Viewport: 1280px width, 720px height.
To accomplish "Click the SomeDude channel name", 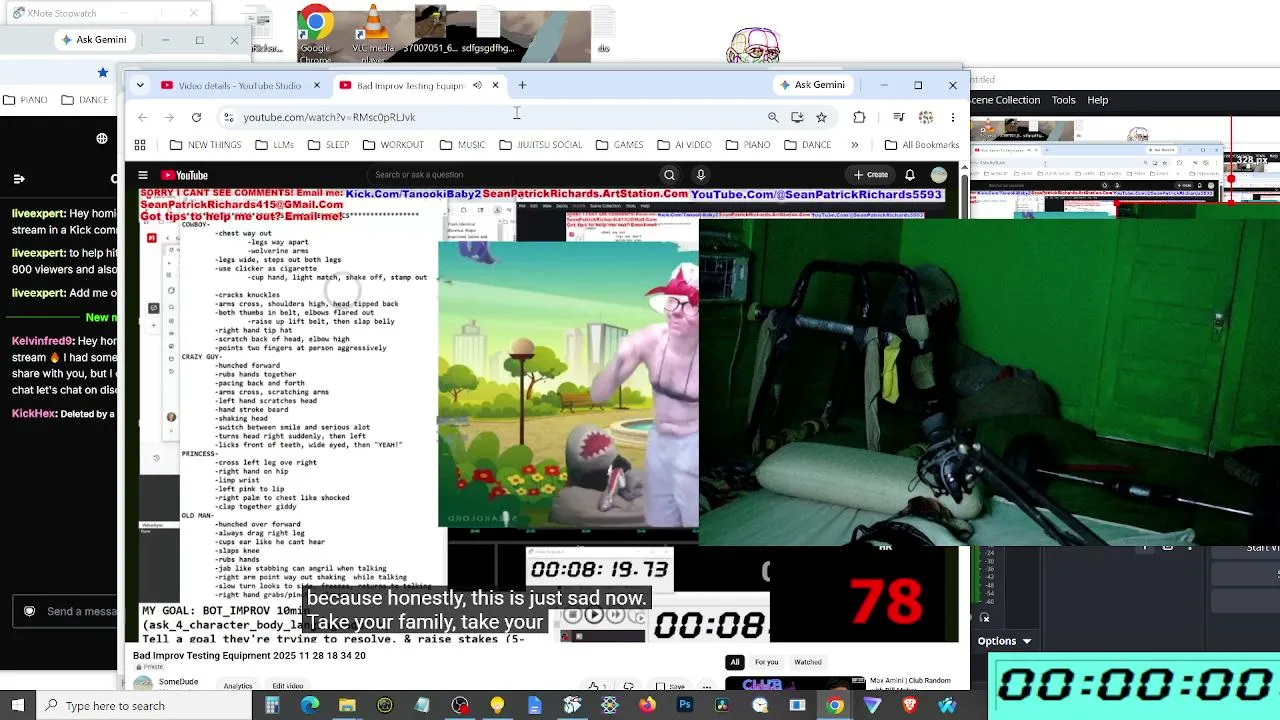I will 178,682.
